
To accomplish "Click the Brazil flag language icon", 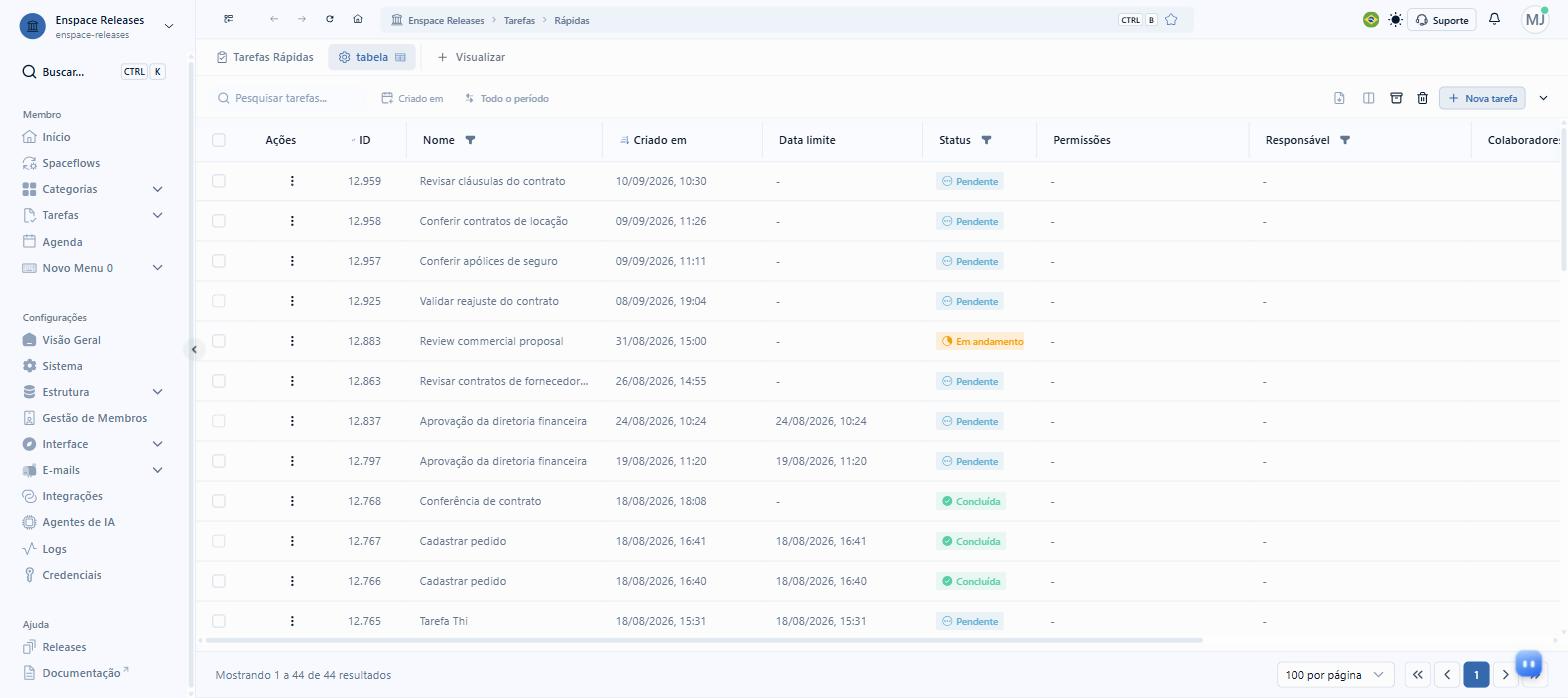I will coord(1371,19).
